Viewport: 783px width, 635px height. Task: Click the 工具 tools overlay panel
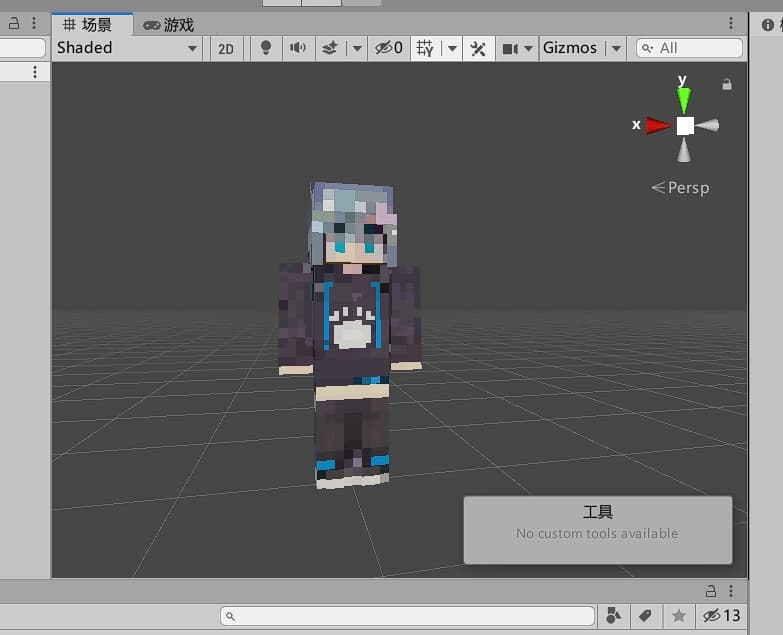coord(598,530)
